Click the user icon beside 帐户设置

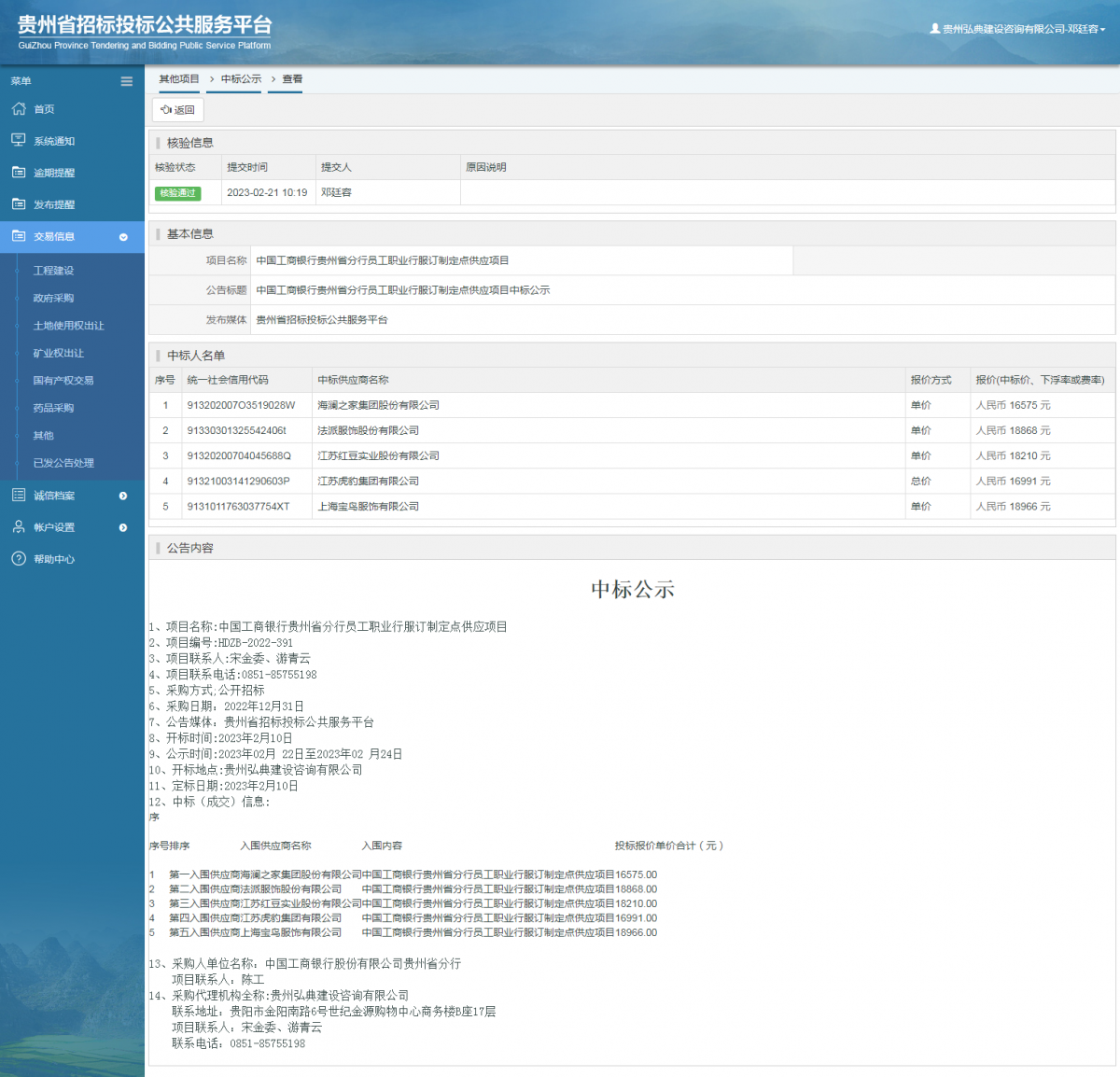pyautogui.click(x=19, y=527)
